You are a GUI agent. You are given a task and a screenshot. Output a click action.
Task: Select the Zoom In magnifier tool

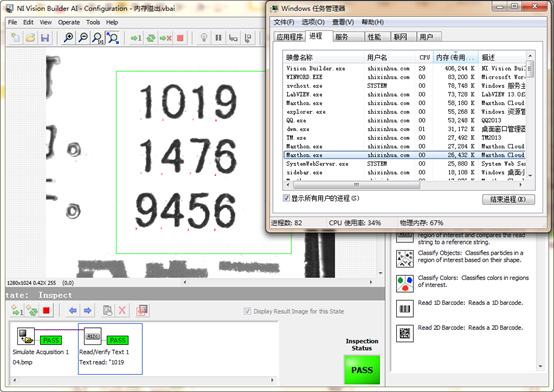click(68, 38)
